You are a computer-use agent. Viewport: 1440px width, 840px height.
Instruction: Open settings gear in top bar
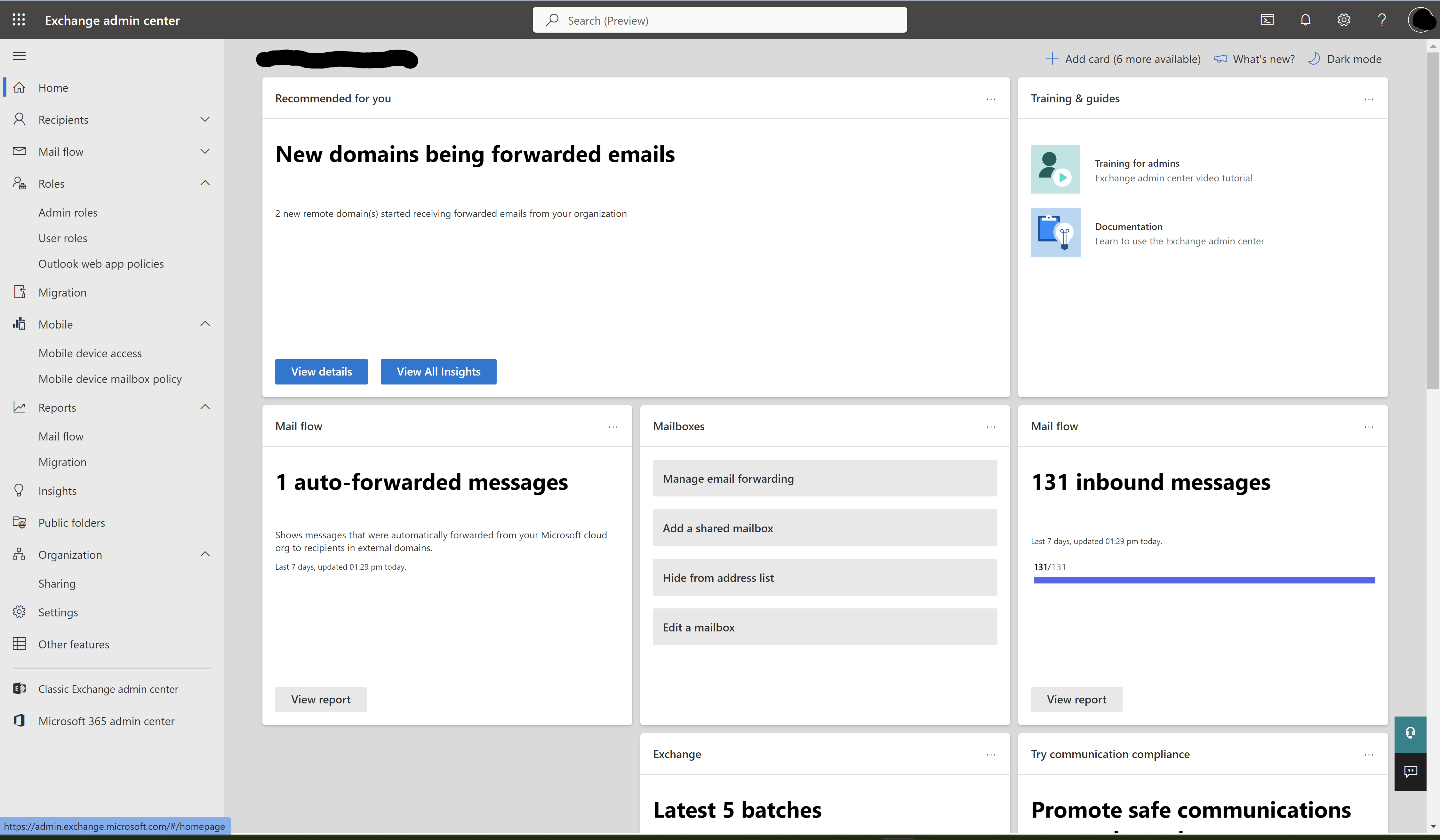[x=1343, y=20]
